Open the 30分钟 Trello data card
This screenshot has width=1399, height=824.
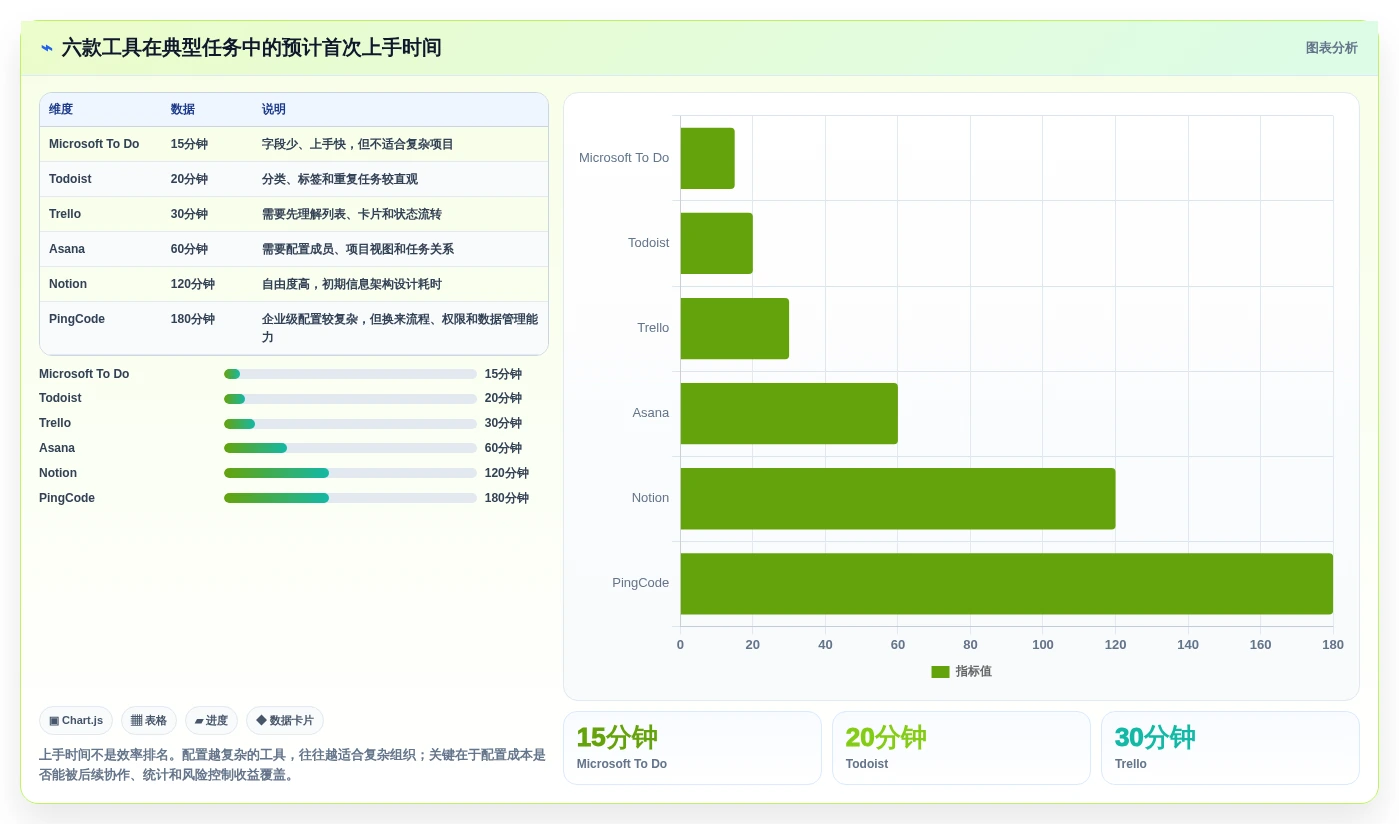[1230, 748]
